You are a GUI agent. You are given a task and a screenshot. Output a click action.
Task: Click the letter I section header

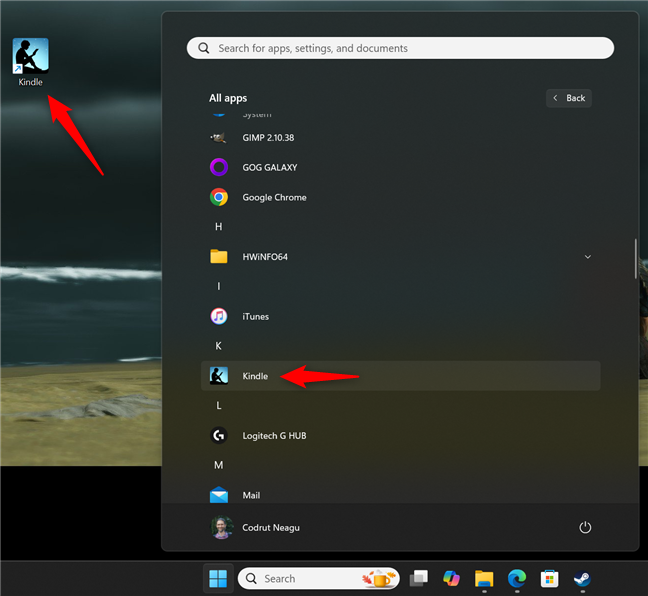pyautogui.click(x=219, y=286)
